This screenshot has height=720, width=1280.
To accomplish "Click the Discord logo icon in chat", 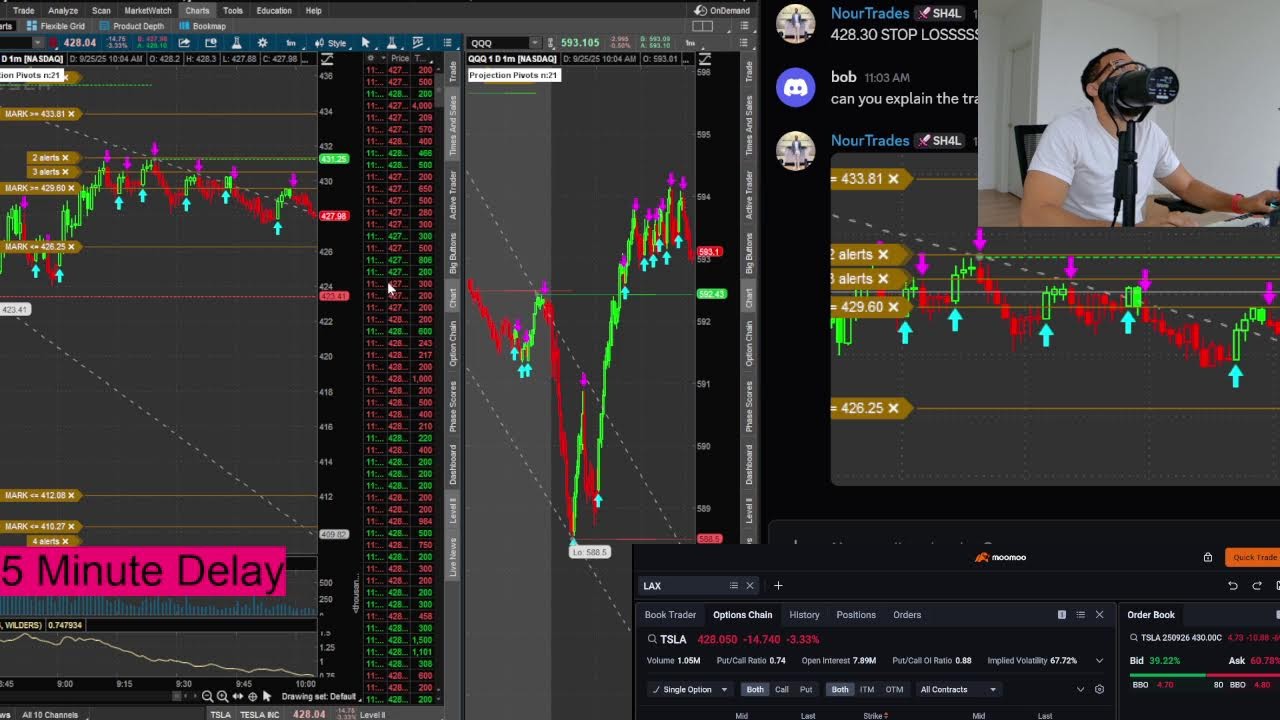I will pos(796,88).
